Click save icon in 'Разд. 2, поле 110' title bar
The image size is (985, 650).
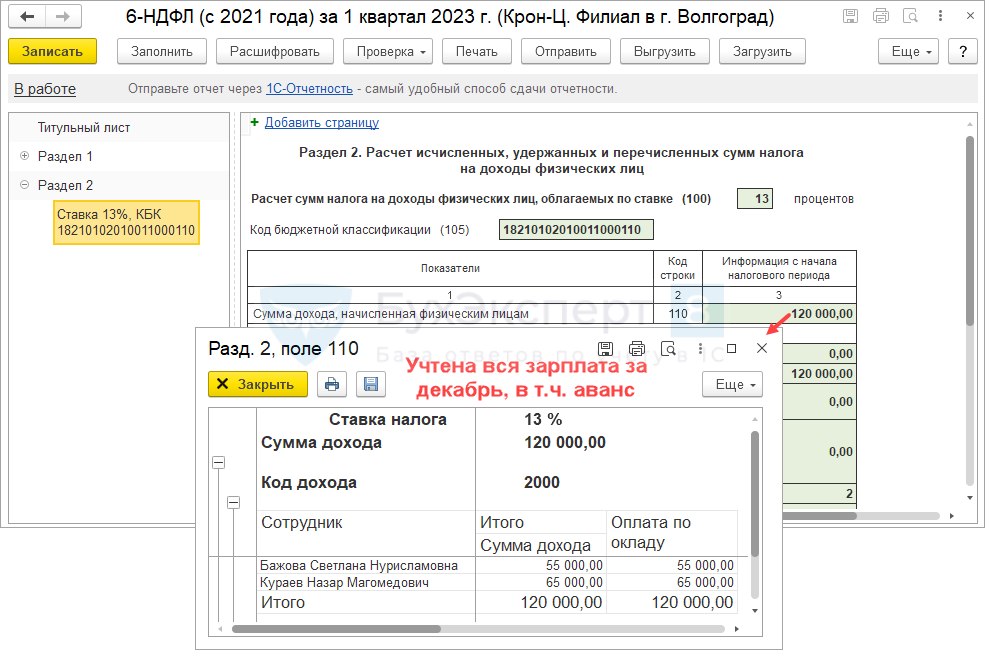605,349
